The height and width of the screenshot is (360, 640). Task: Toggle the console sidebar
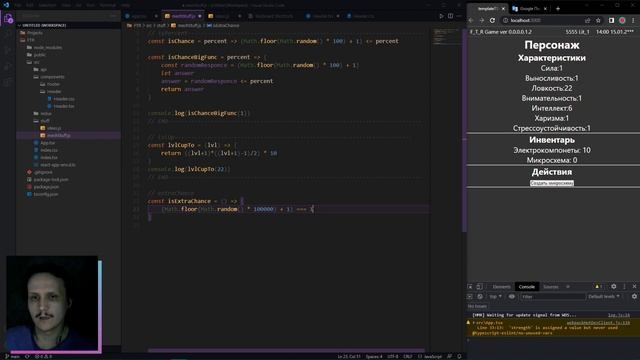(x=470, y=297)
